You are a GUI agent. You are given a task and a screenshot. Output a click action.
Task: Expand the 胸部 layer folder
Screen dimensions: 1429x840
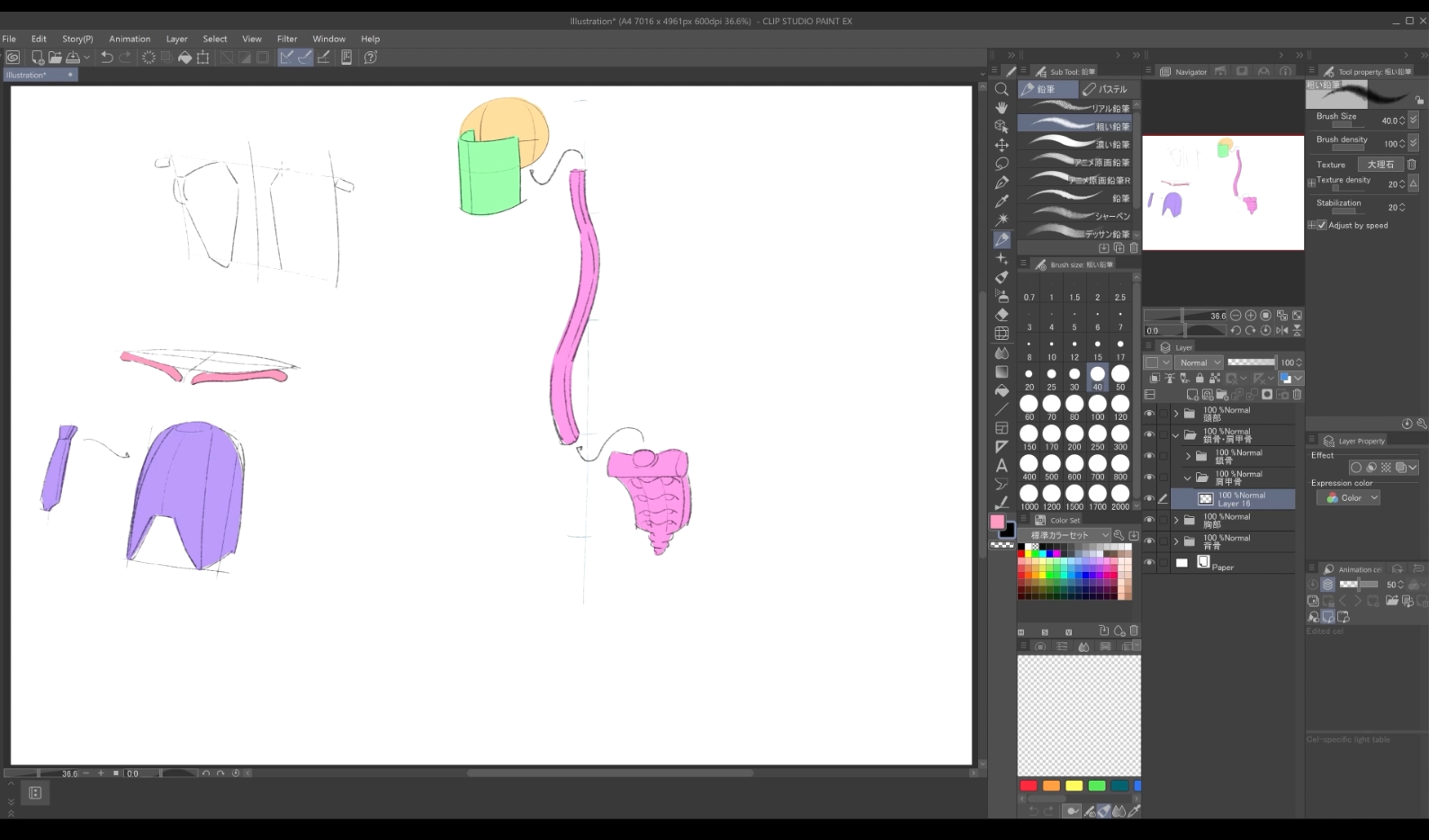(x=1176, y=520)
